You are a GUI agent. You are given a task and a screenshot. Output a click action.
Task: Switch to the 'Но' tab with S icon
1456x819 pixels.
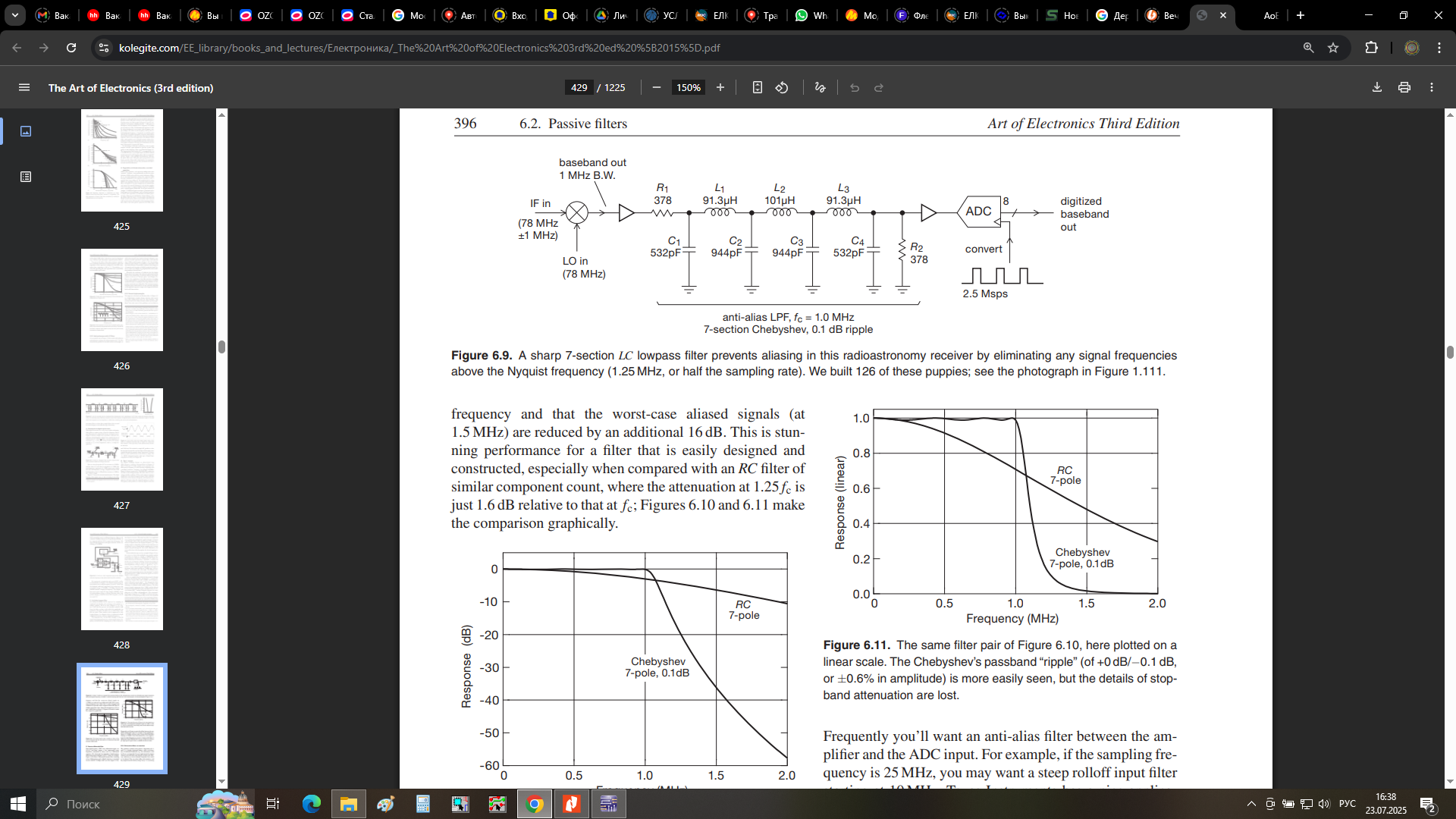[x=1062, y=15]
